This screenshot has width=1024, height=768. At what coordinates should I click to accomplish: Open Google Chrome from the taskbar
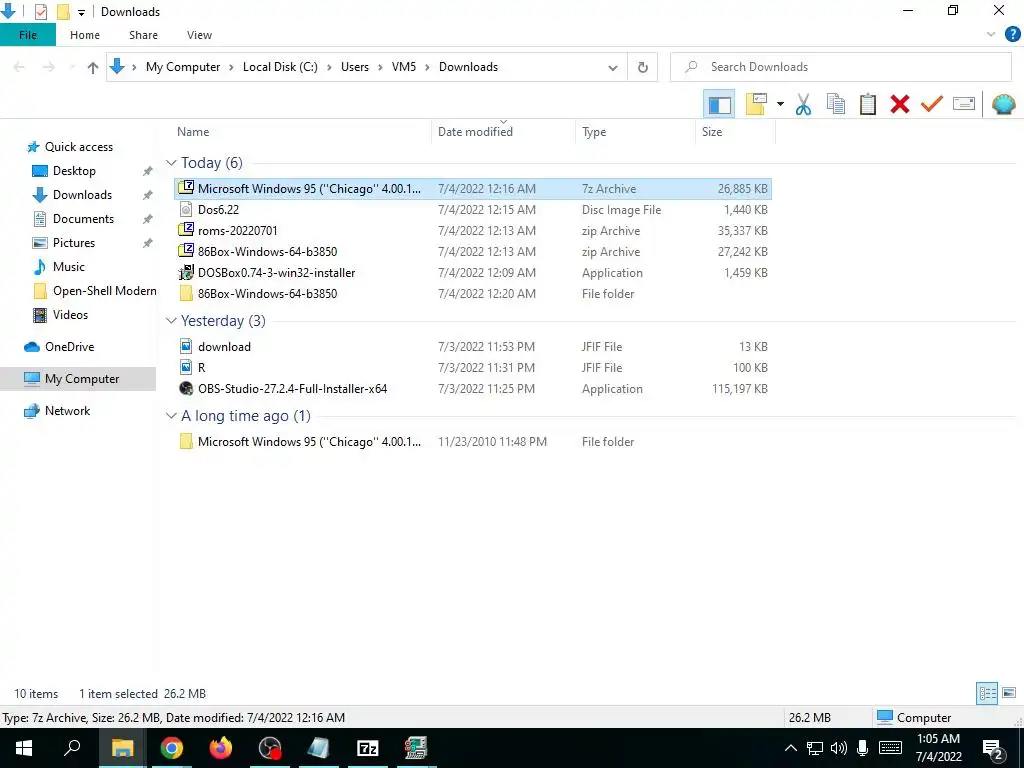click(171, 748)
